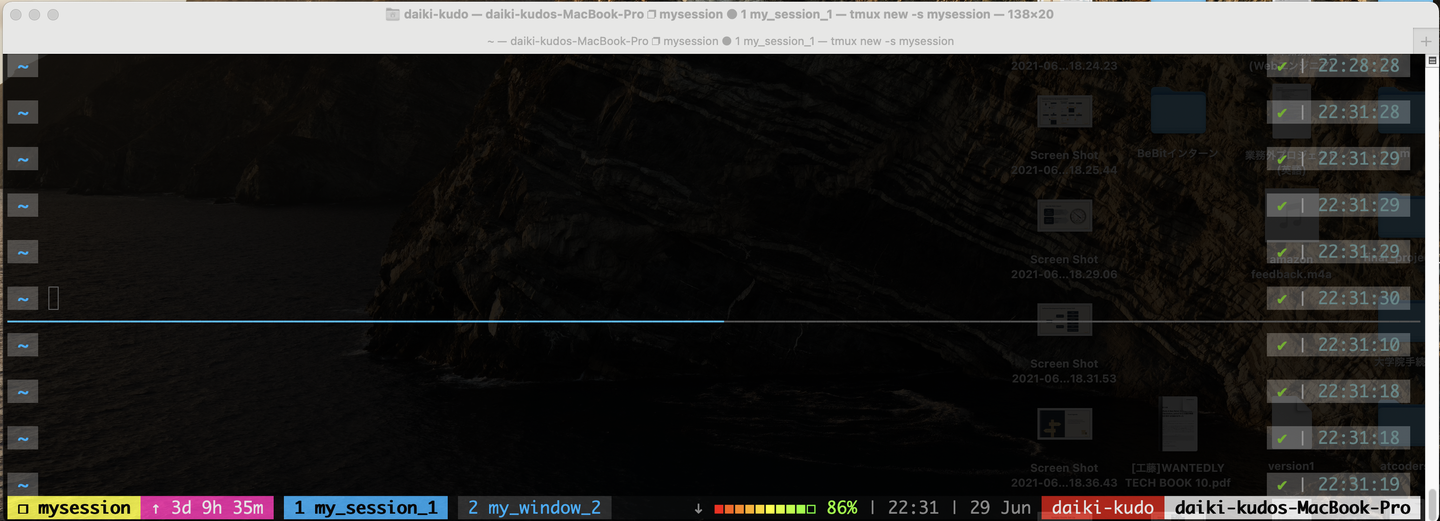Image resolution: width=1440 pixels, height=521 pixels.
Task: Click the green checkmark beside 22:28:28
Action: pos(1282,66)
